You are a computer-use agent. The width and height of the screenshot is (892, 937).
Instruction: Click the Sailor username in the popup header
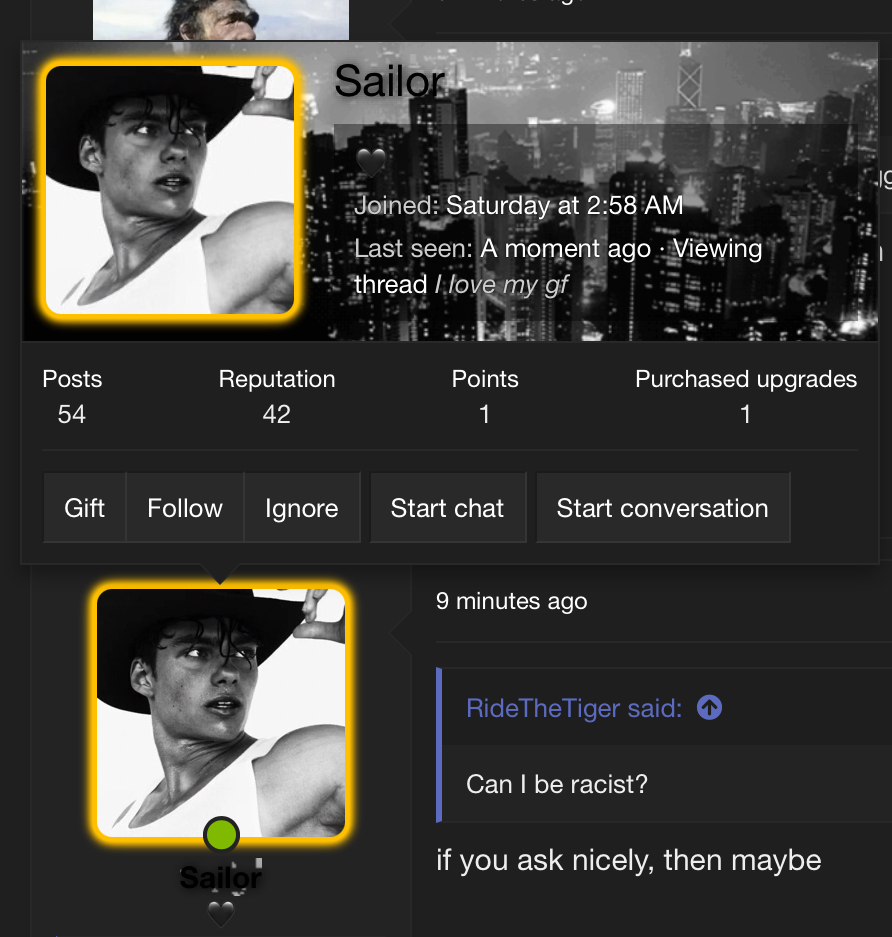[389, 81]
